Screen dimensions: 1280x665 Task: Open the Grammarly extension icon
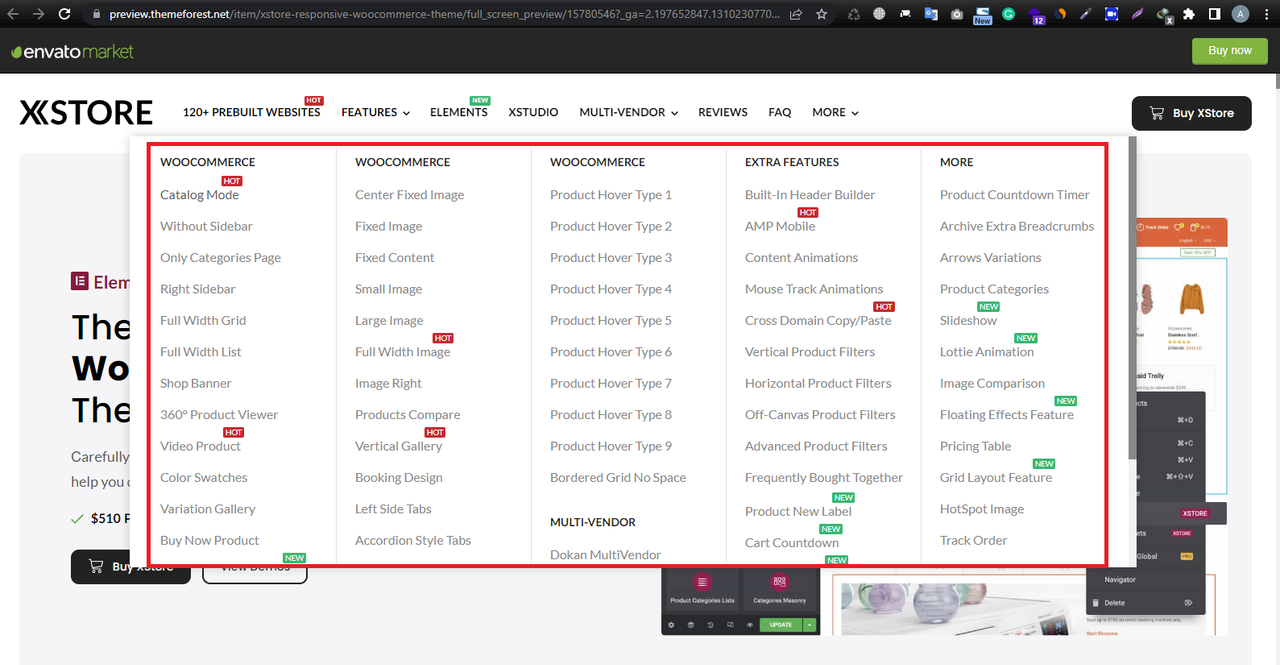pyautogui.click(x=1008, y=15)
